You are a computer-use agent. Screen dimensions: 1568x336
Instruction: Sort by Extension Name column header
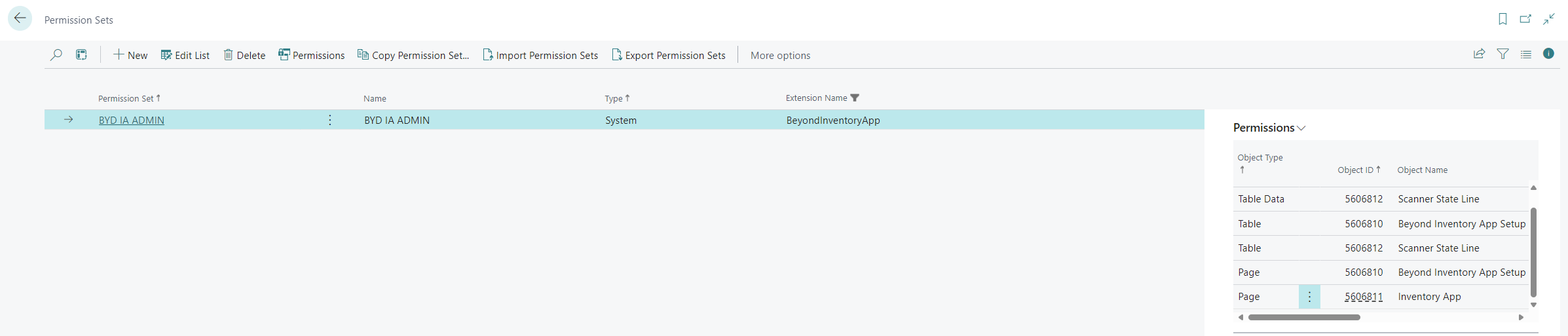tap(816, 98)
